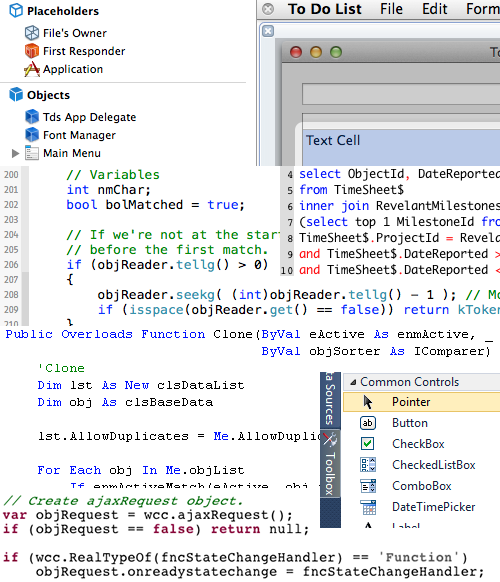Click line number 206 in gutter

pyautogui.click(x=11, y=265)
